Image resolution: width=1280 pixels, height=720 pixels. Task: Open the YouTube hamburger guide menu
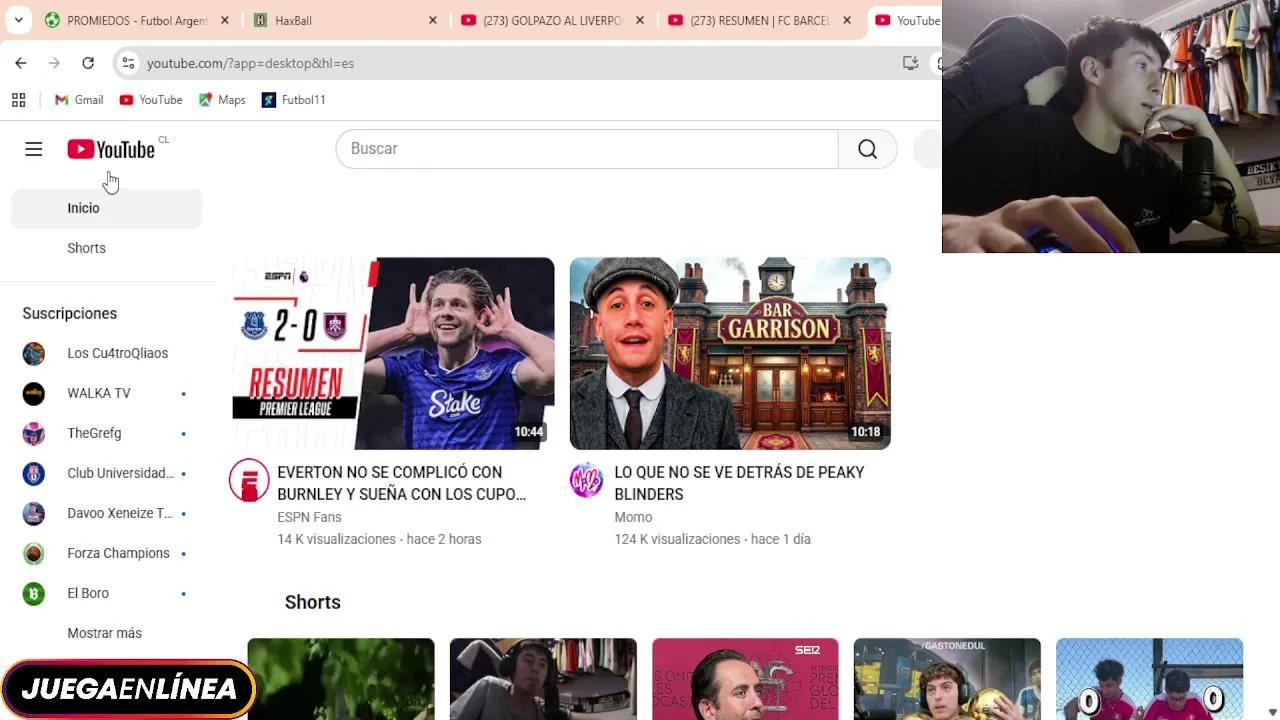[x=34, y=149]
